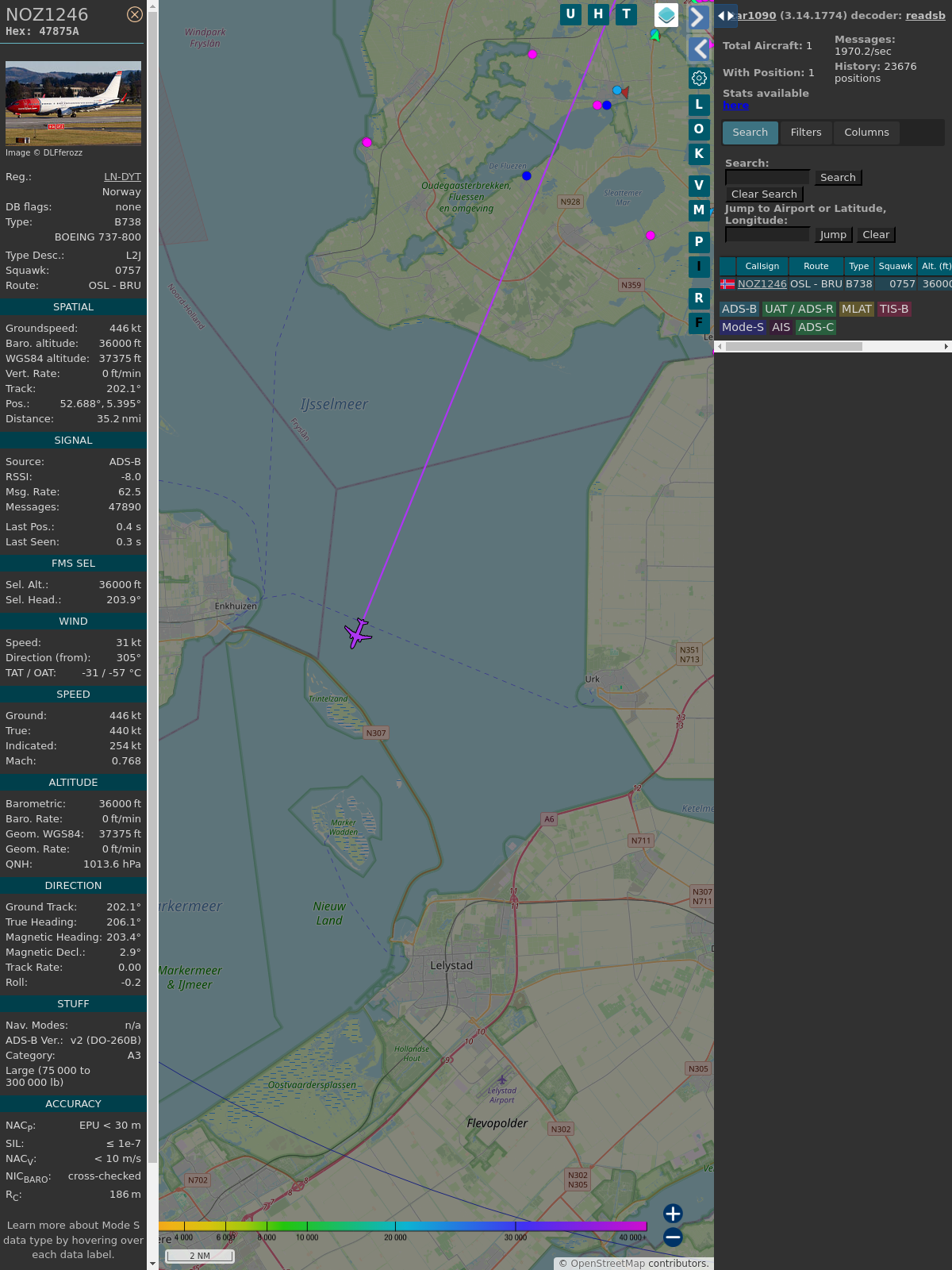
Task: Open the settings gear on map
Action: click(699, 78)
